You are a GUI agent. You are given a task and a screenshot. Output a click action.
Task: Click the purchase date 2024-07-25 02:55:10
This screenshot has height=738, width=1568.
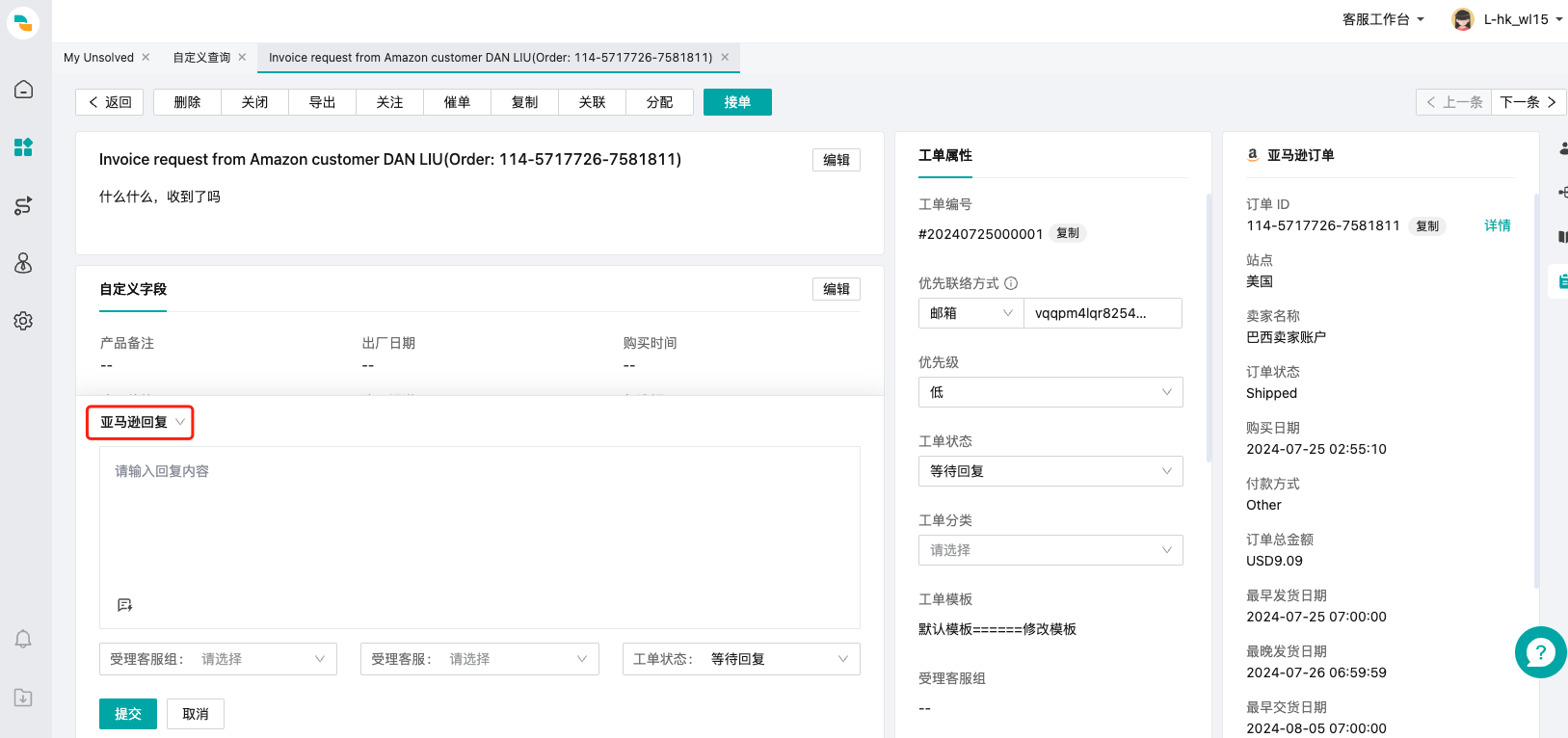point(1316,449)
